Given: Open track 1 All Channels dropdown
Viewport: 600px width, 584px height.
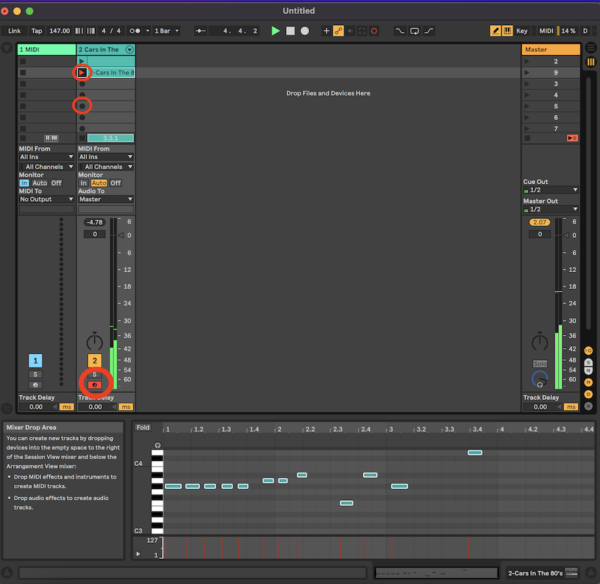Looking at the screenshot, I should pos(46,167).
